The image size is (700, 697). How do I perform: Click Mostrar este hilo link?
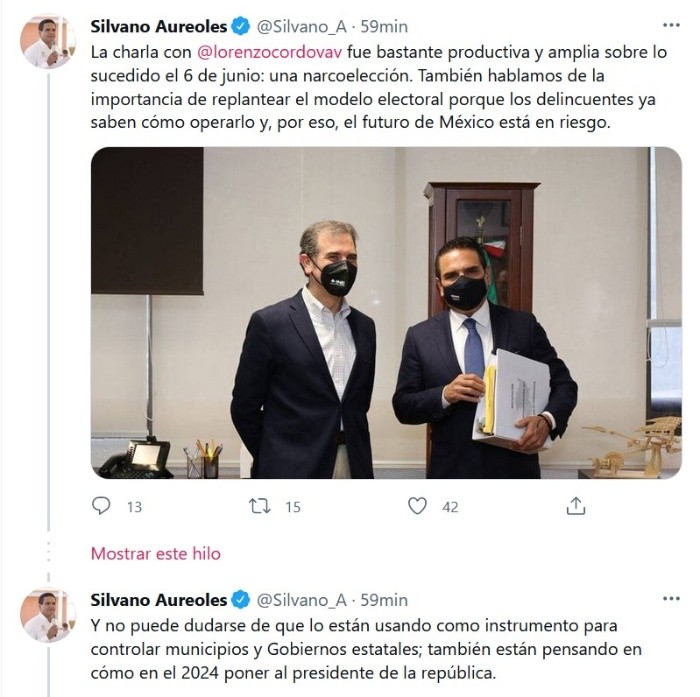tap(156, 554)
